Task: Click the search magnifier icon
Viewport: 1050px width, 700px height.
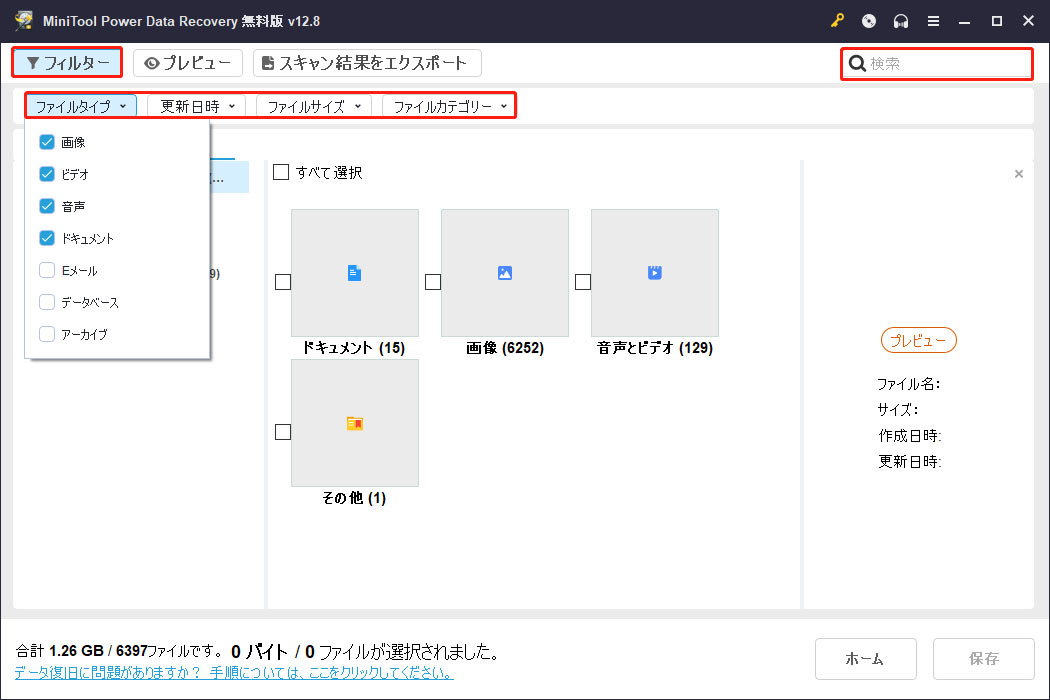Action: click(858, 63)
